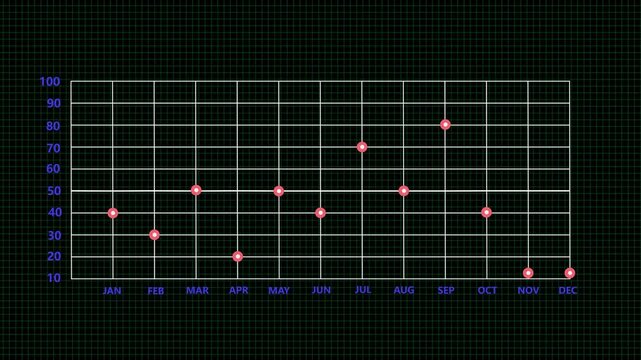This screenshot has height=360, width=641.
Task: Click the JUL axis label
Action: 363,290
